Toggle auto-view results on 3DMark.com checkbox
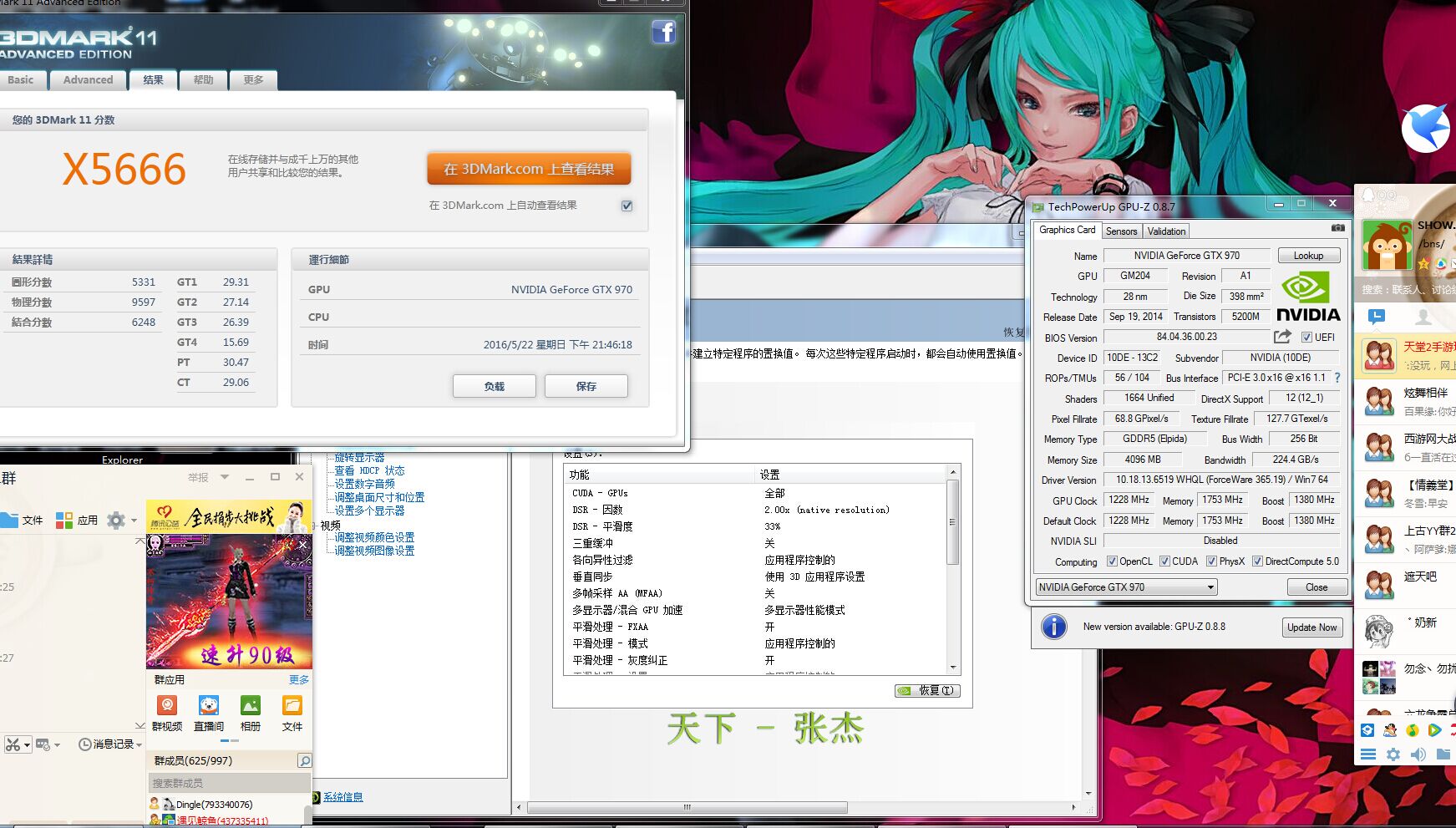 [627, 206]
